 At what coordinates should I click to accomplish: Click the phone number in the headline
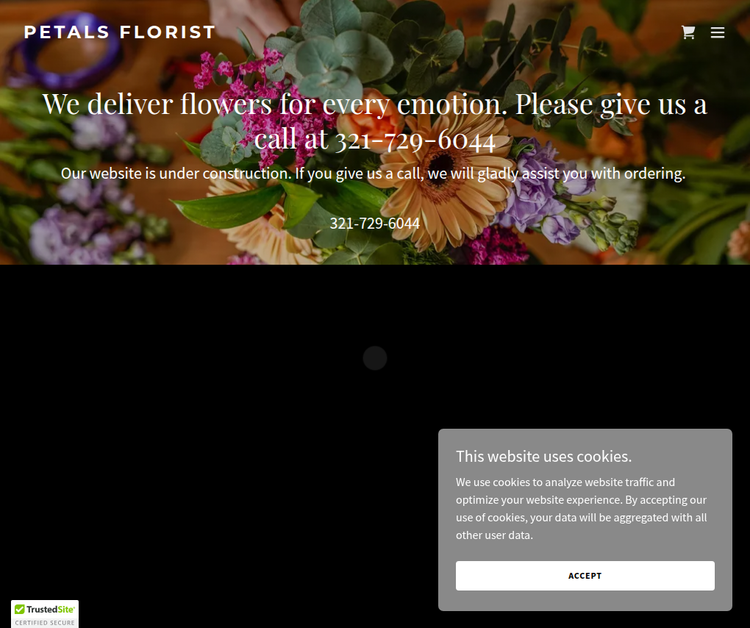415,140
